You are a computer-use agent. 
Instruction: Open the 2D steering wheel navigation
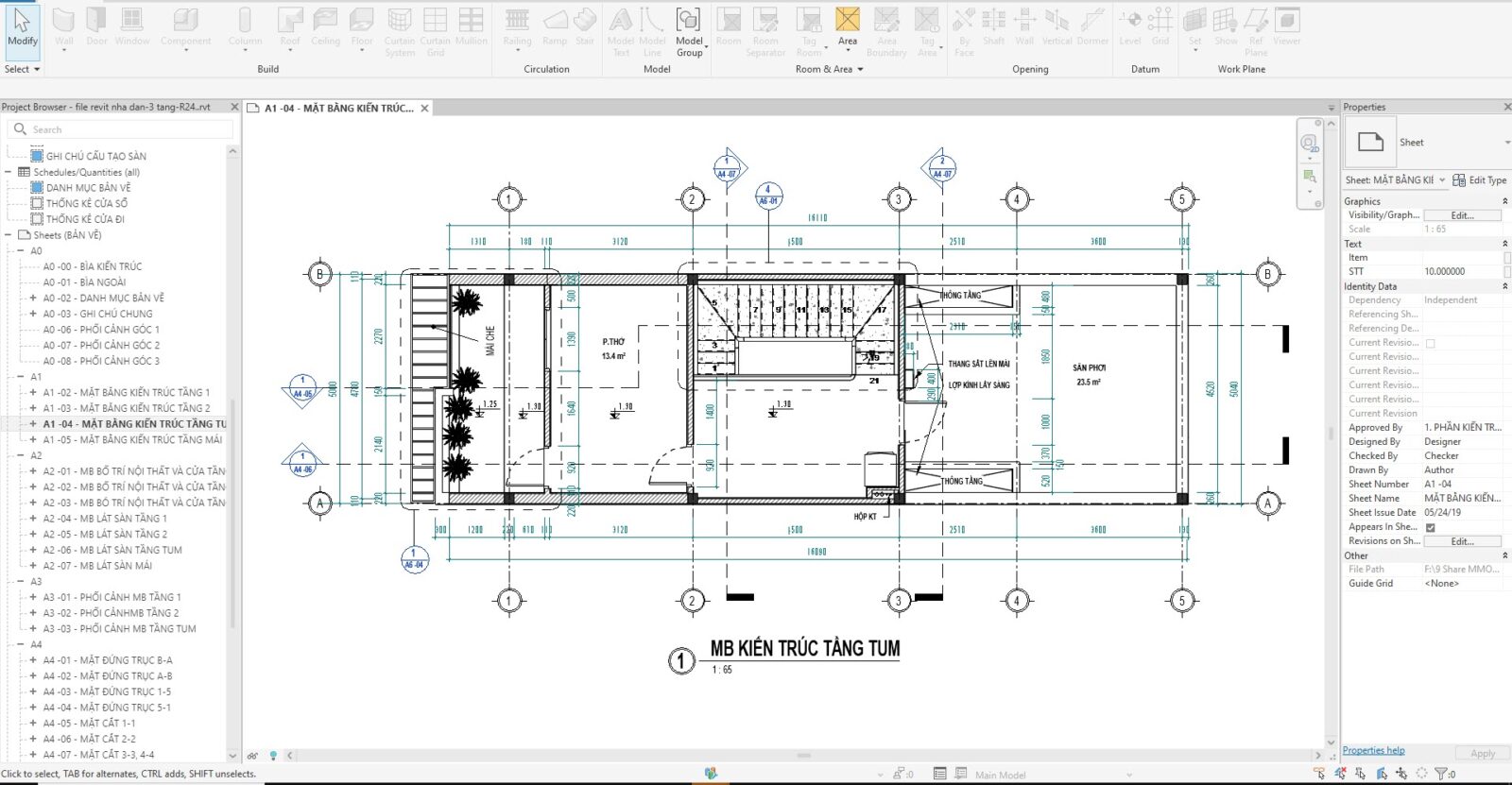pos(1309,144)
